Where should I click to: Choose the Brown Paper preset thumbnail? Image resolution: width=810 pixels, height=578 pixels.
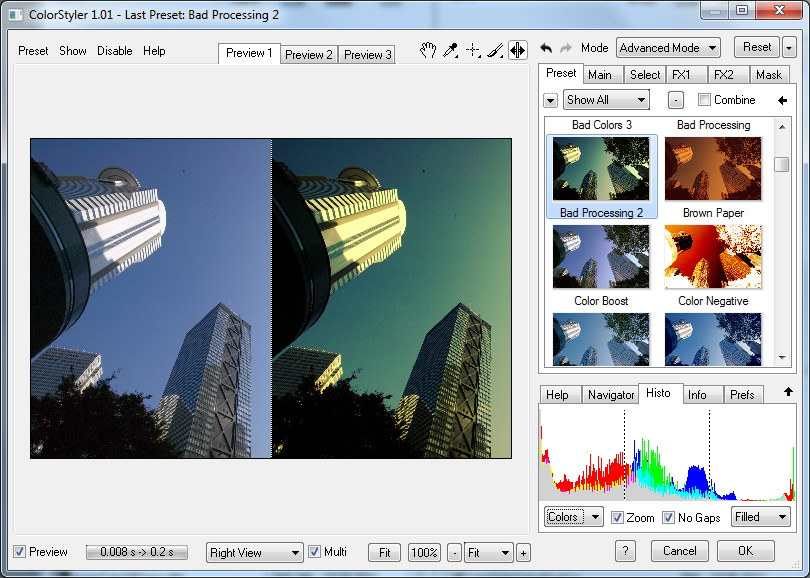point(713,257)
